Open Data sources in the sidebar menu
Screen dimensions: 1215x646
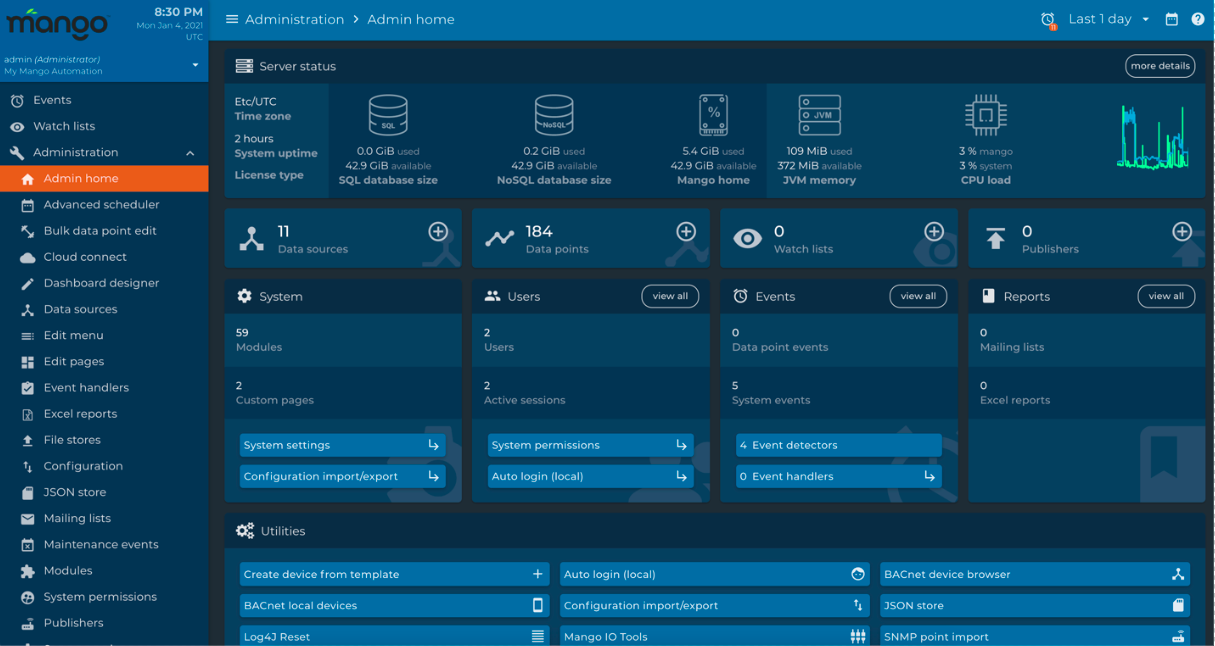(104, 309)
